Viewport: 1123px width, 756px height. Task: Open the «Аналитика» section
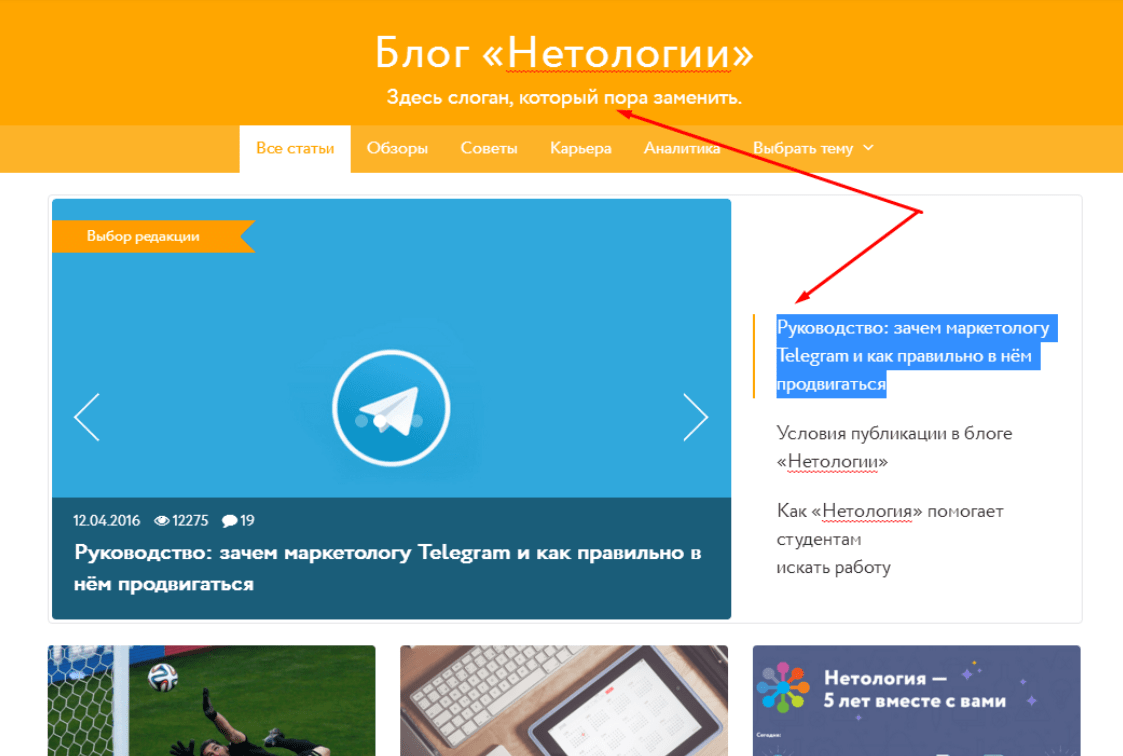pyautogui.click(x=682, y=147)
